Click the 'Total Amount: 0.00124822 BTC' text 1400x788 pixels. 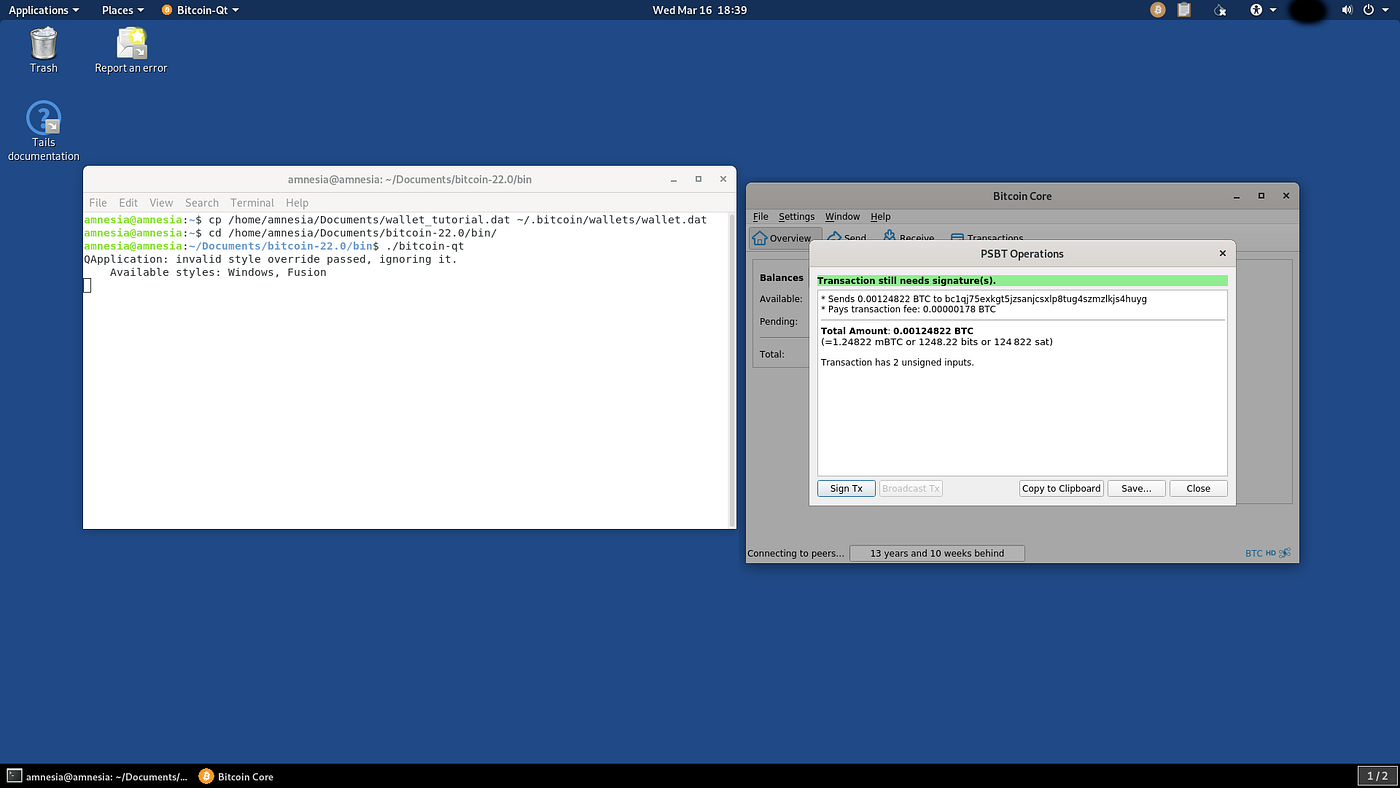[897, 330]
